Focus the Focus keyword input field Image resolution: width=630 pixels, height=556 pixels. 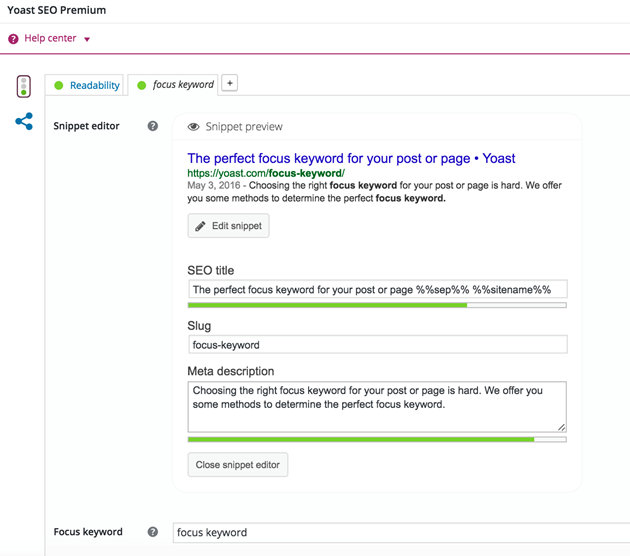pos(401,533)
